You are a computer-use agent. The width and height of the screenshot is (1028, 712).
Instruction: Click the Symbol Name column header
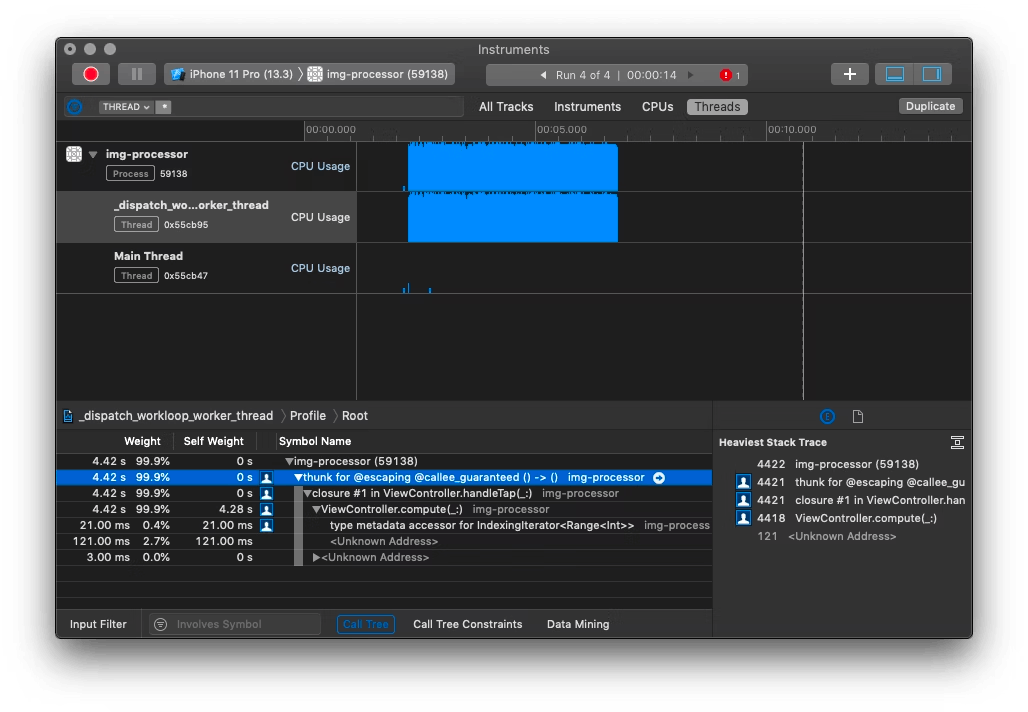click(315, 441)
